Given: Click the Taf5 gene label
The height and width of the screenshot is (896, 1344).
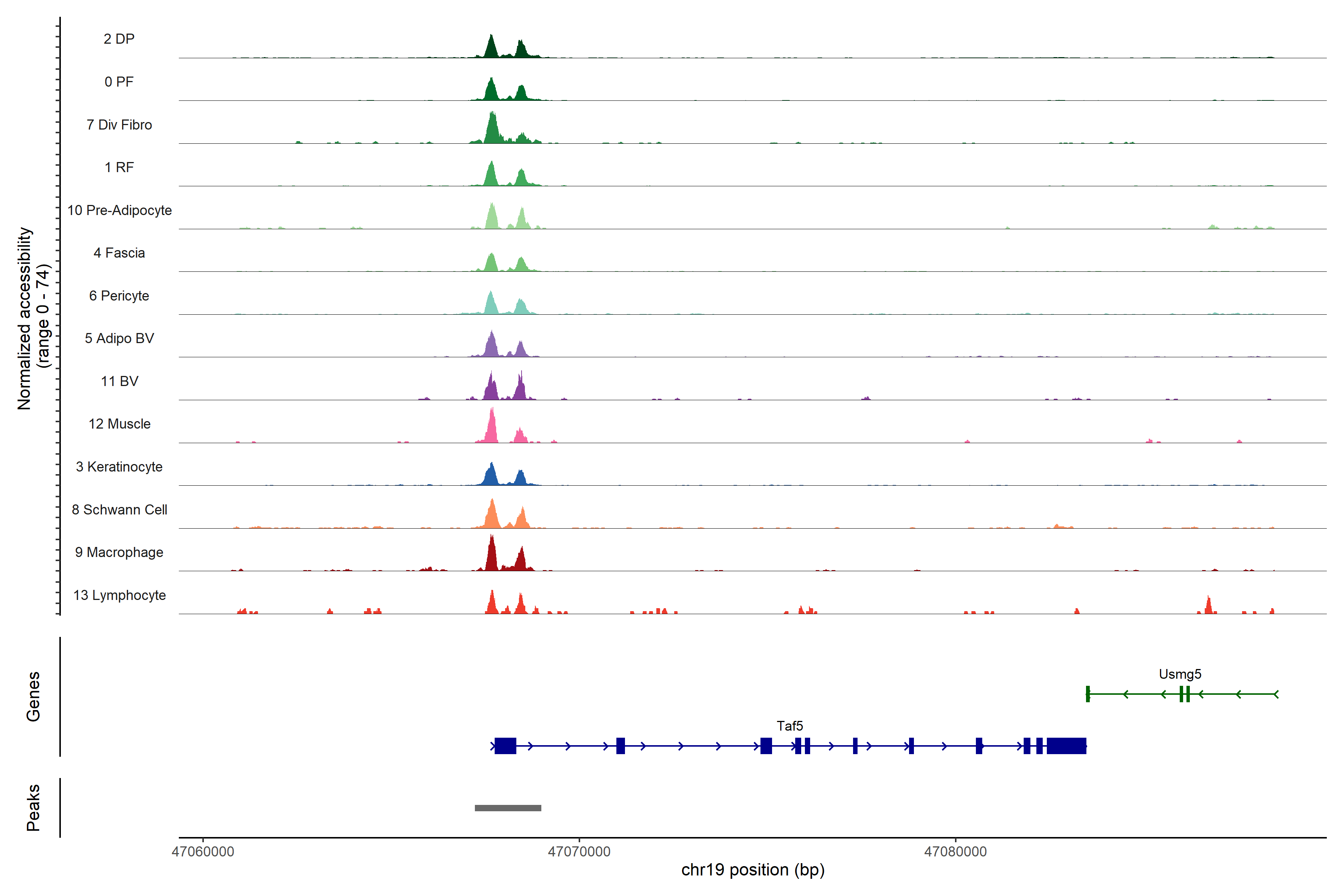Looking at the screenshot, I should [790, 726].
